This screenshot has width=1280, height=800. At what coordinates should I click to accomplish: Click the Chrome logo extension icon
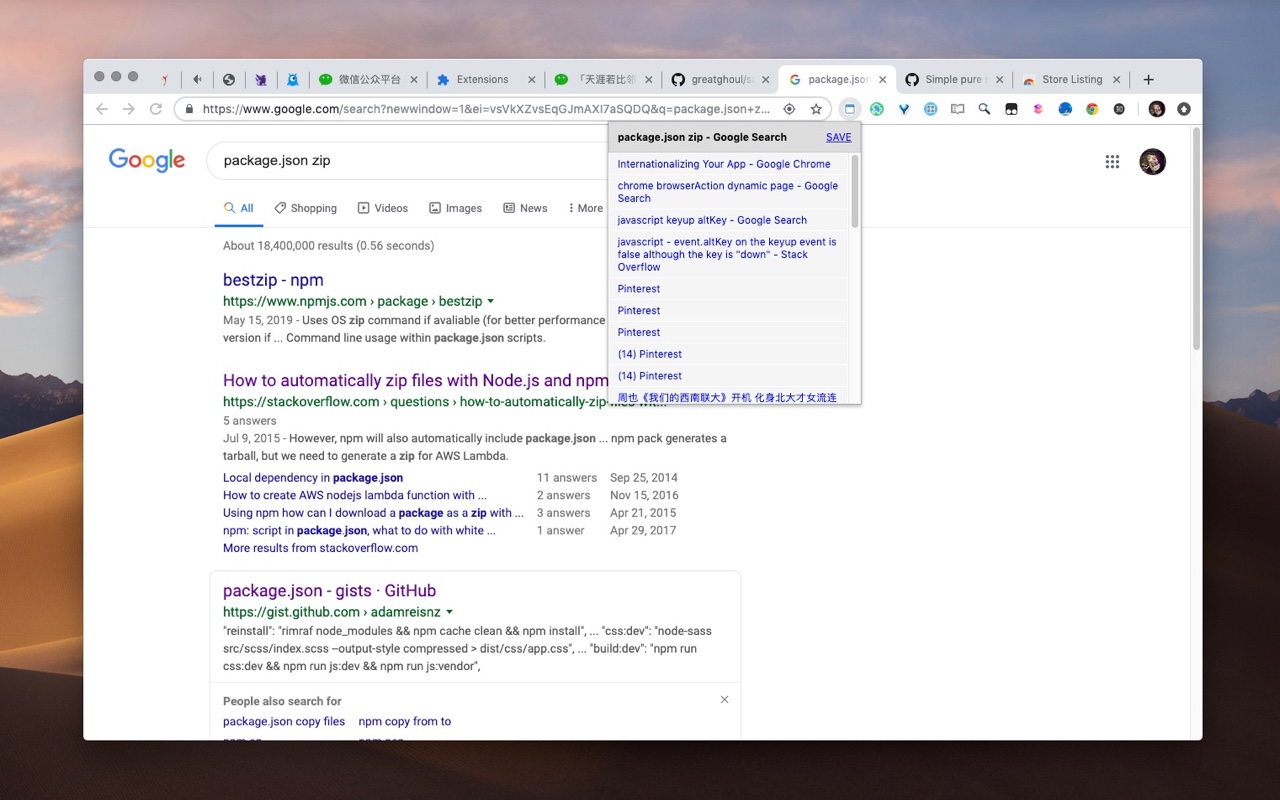[x=1092, y=109]
